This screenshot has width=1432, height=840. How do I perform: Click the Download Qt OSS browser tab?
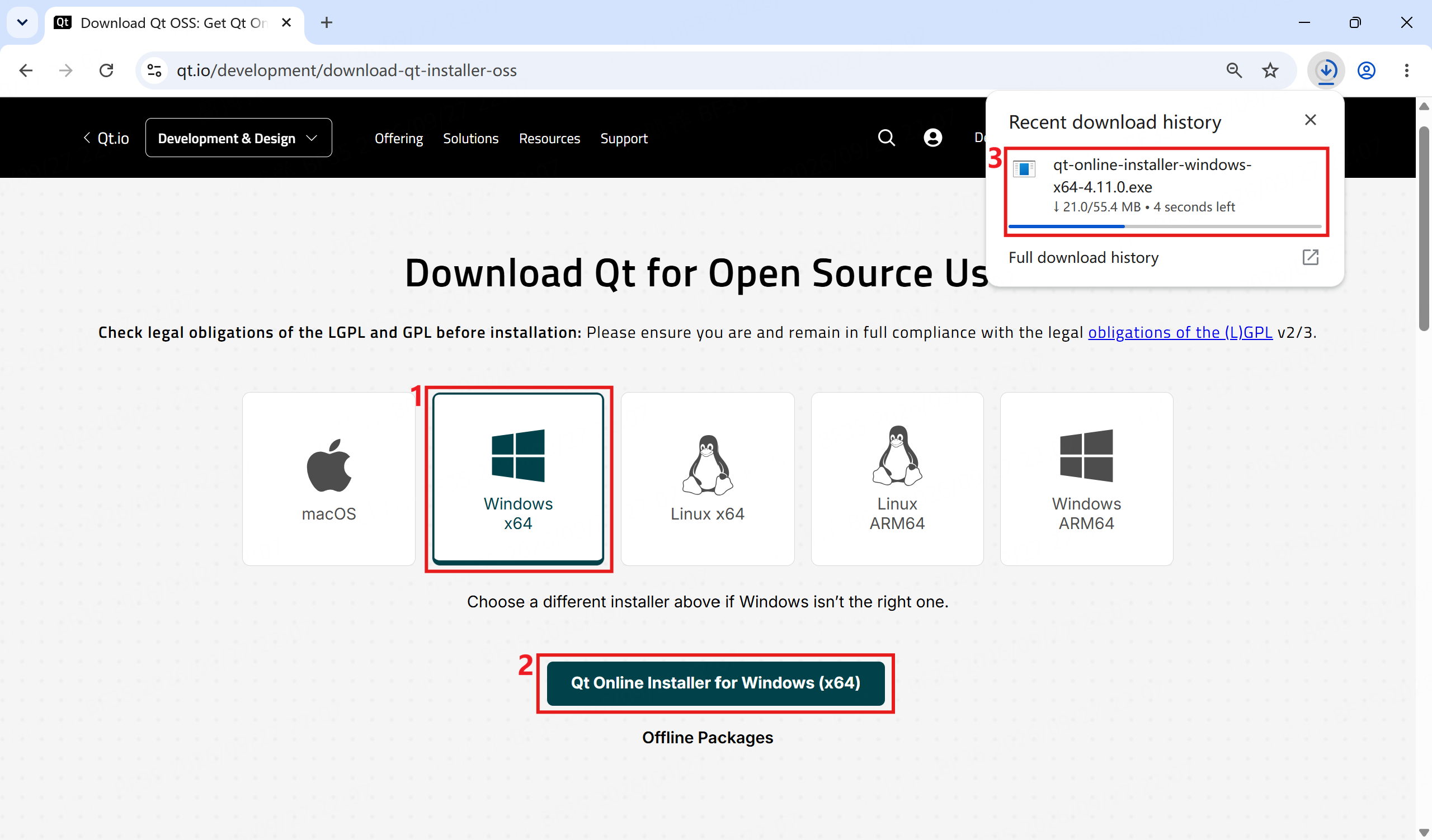[175, 23]
